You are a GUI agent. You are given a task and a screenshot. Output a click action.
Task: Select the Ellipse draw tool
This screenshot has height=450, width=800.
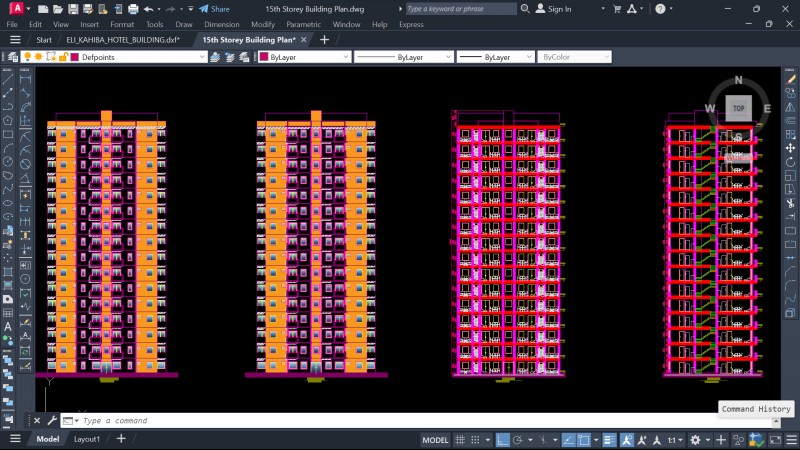pos(8,203)
